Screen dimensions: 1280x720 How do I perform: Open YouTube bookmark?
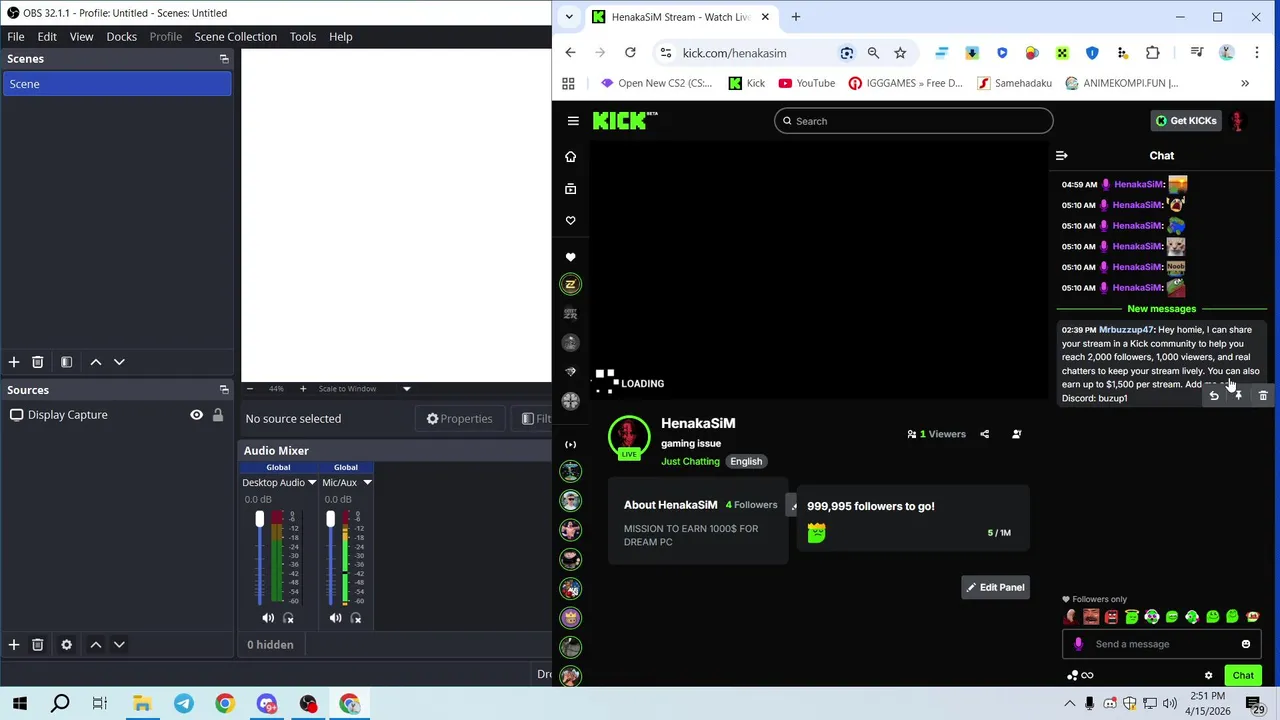[806, 83]
